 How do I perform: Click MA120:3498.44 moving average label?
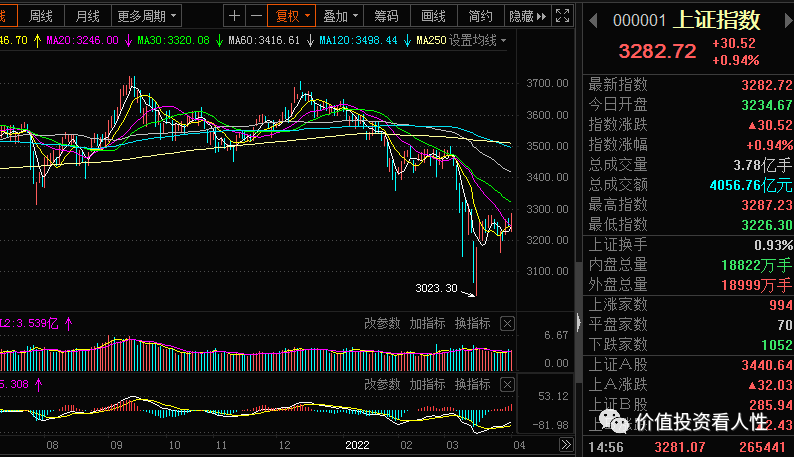click(358, 41)
